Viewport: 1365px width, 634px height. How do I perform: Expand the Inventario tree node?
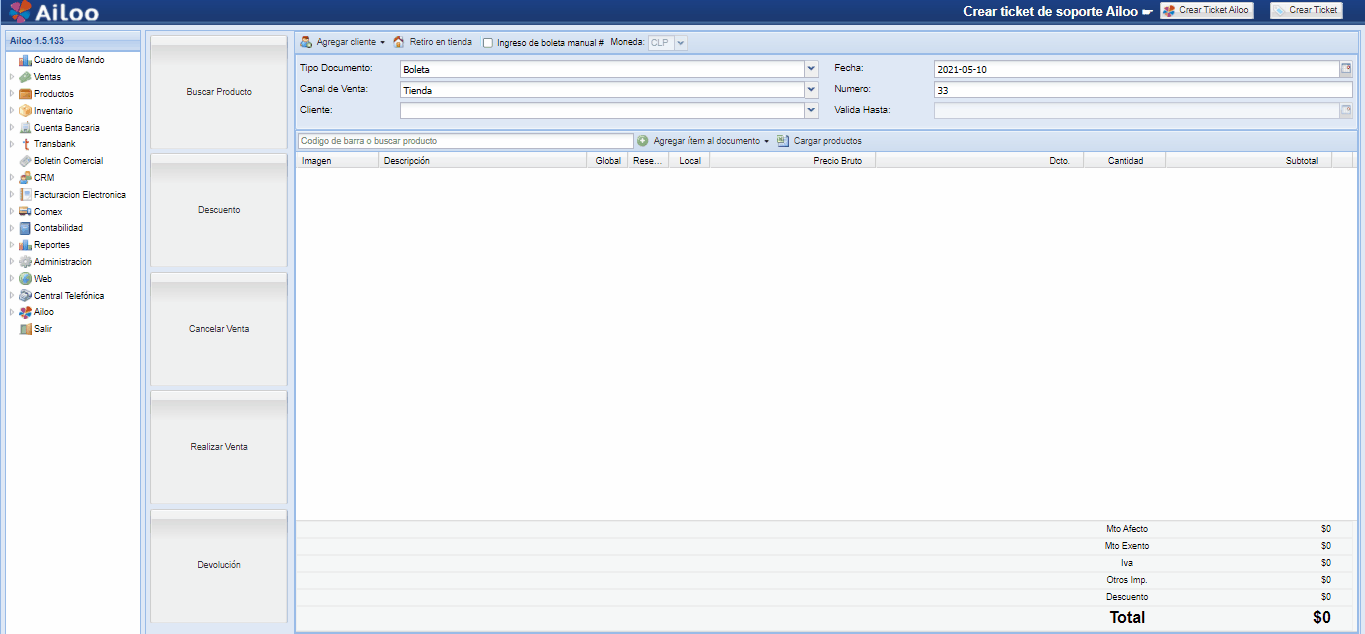[12, 111]
